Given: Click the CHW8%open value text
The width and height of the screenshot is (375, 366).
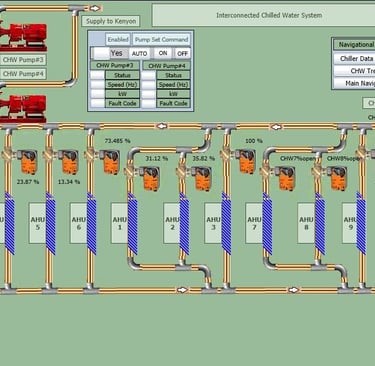Looking at the screenshot, I should (343, 159).
